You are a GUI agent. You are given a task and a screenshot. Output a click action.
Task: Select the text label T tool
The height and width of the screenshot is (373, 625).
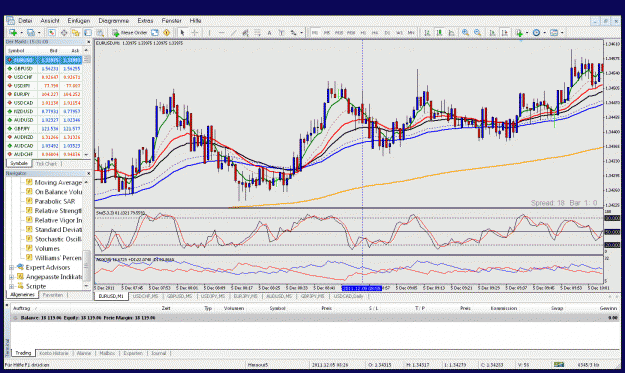tap(281, 33)
